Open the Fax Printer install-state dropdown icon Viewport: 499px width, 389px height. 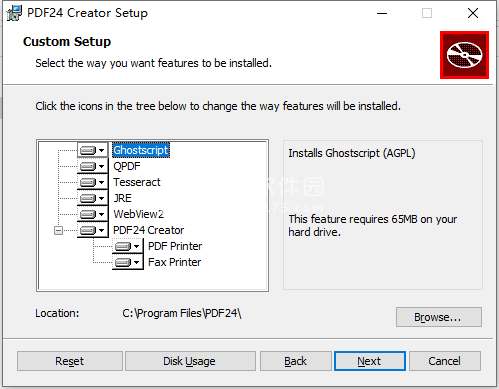pyautogui.click(x=128, y=262)
